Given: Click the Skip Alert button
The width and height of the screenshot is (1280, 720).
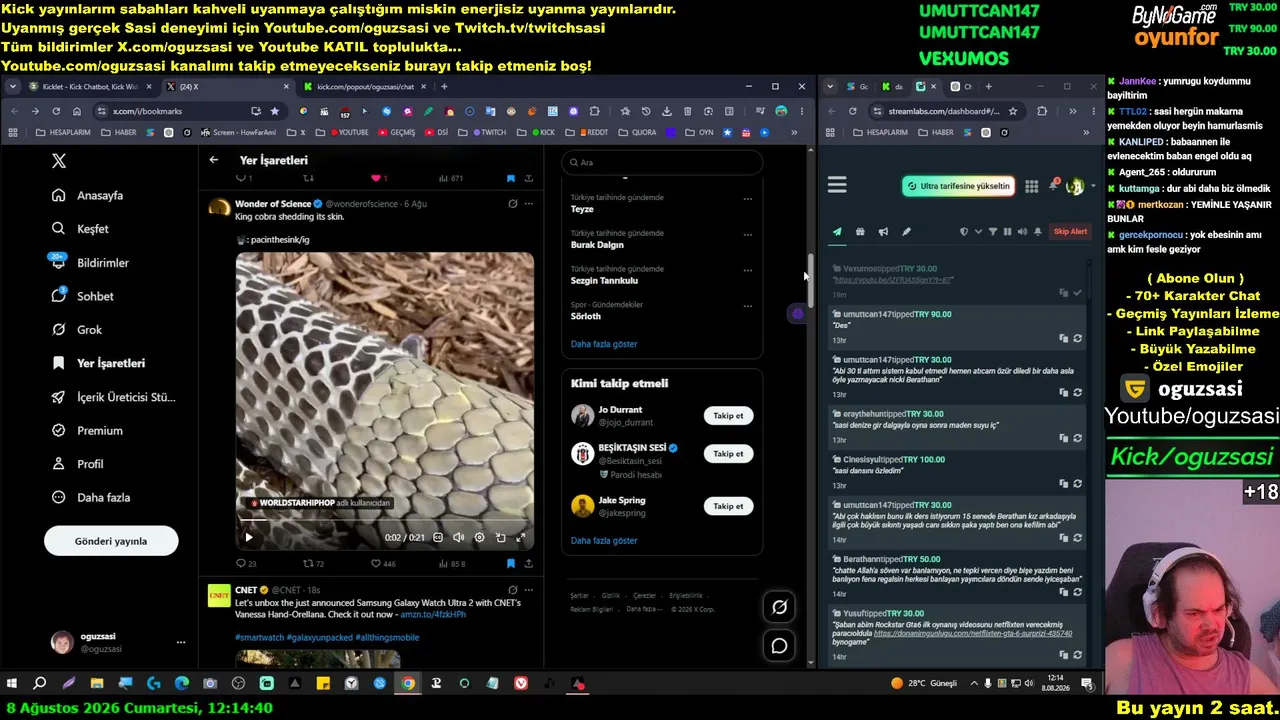Looking at the screenshot, I should (x=1070, y=232).
